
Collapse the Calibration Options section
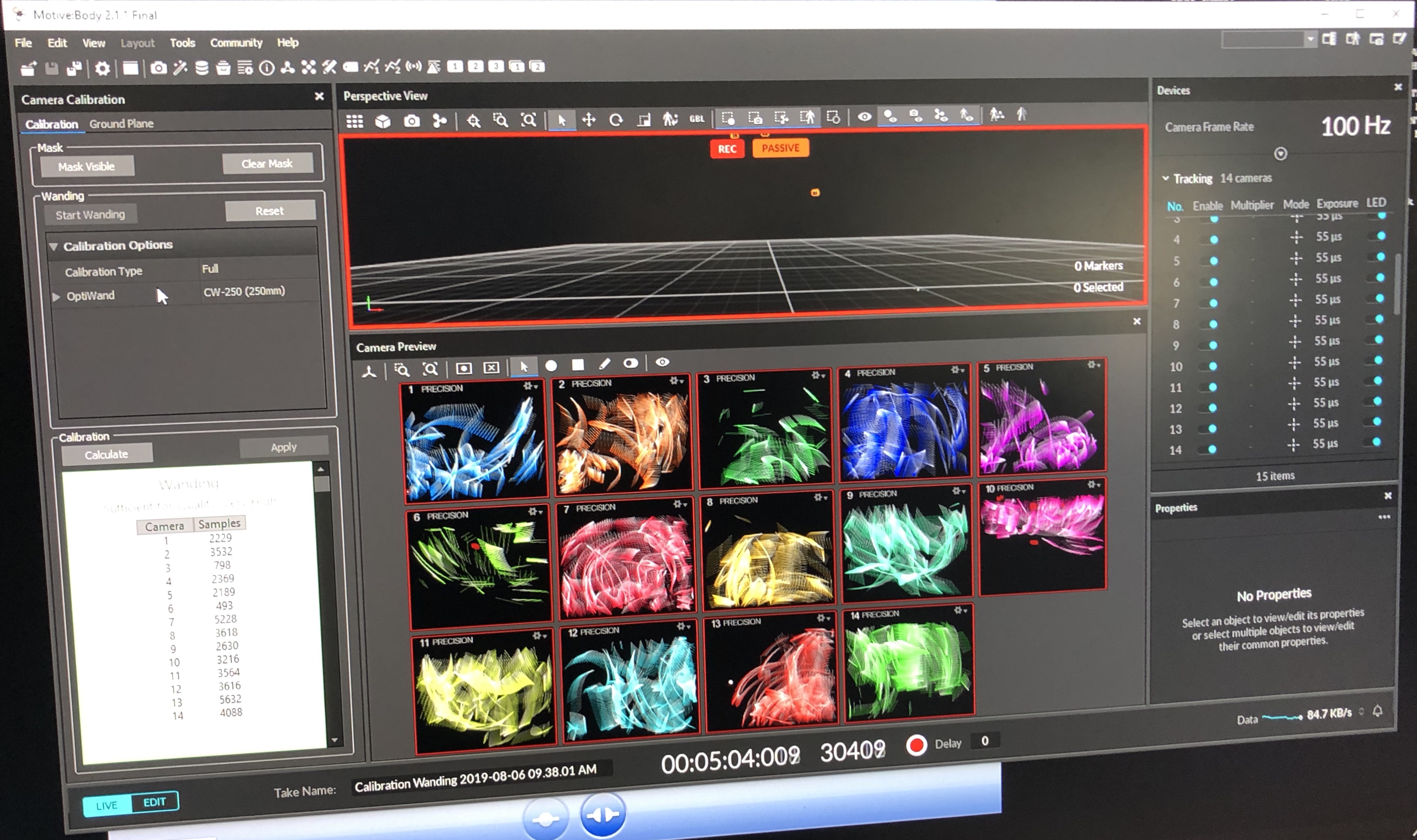pyautogui.click(x=54, y=247)
